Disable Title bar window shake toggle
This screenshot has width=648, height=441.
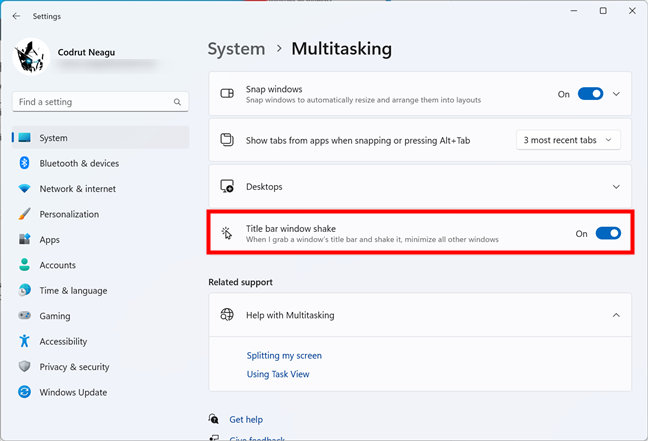[x=608, y=233]
